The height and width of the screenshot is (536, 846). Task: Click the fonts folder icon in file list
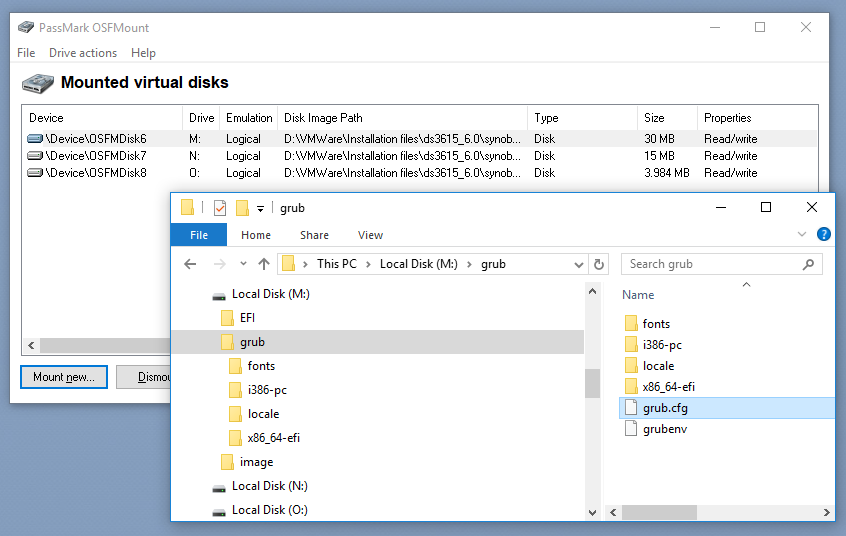[631, 323]
